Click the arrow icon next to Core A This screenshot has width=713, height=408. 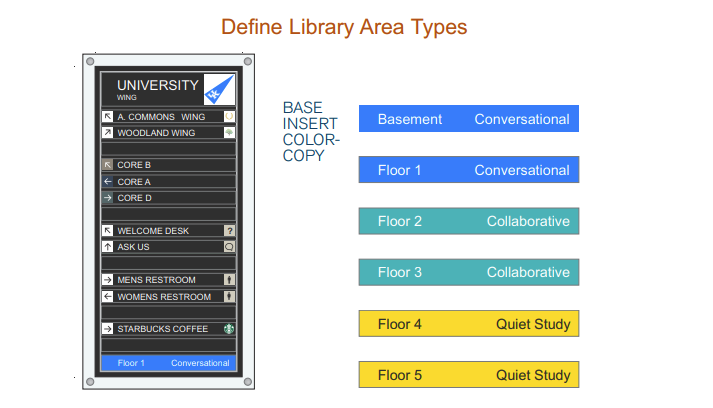107,182
